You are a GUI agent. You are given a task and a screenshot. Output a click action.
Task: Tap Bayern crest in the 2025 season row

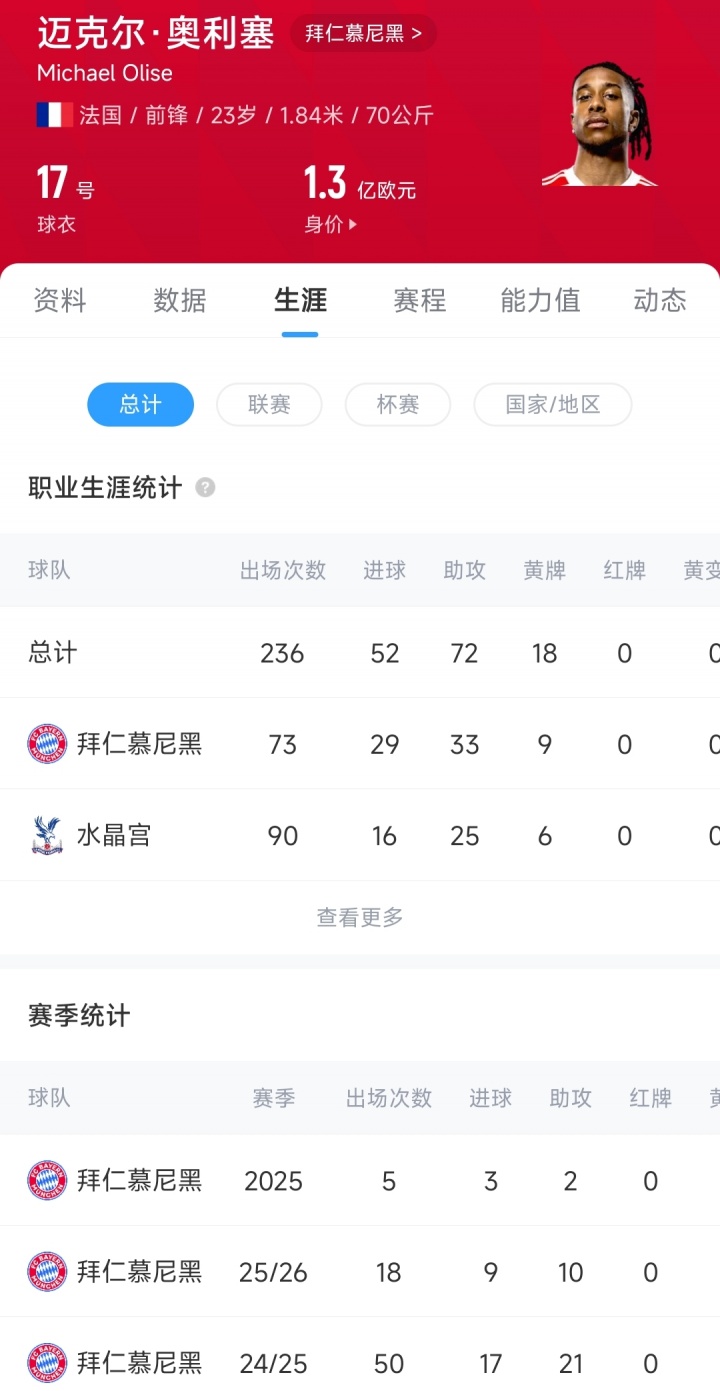47,1181
